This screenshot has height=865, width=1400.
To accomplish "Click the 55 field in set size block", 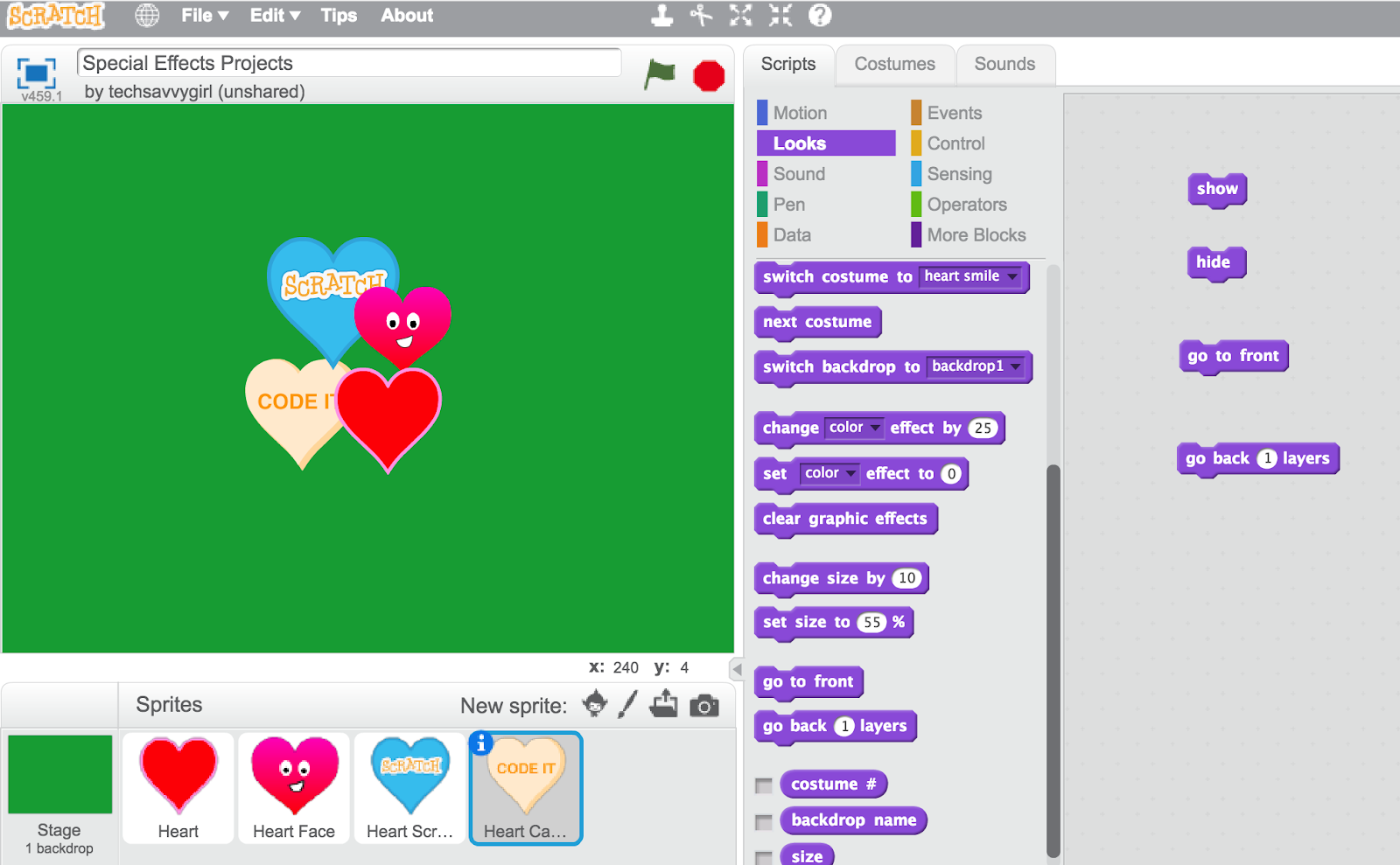I will (x=872, y=623).
